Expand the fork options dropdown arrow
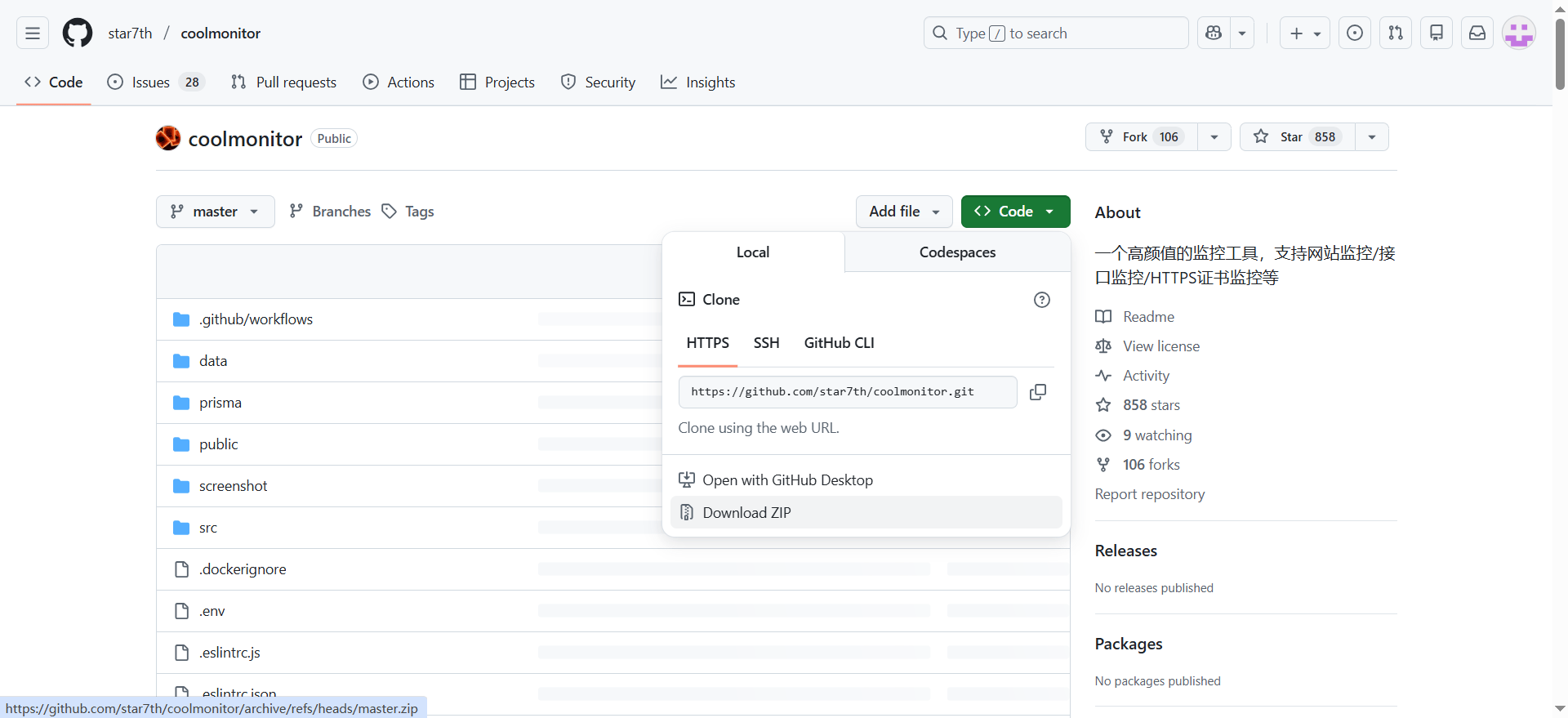 pos(1214,137)
